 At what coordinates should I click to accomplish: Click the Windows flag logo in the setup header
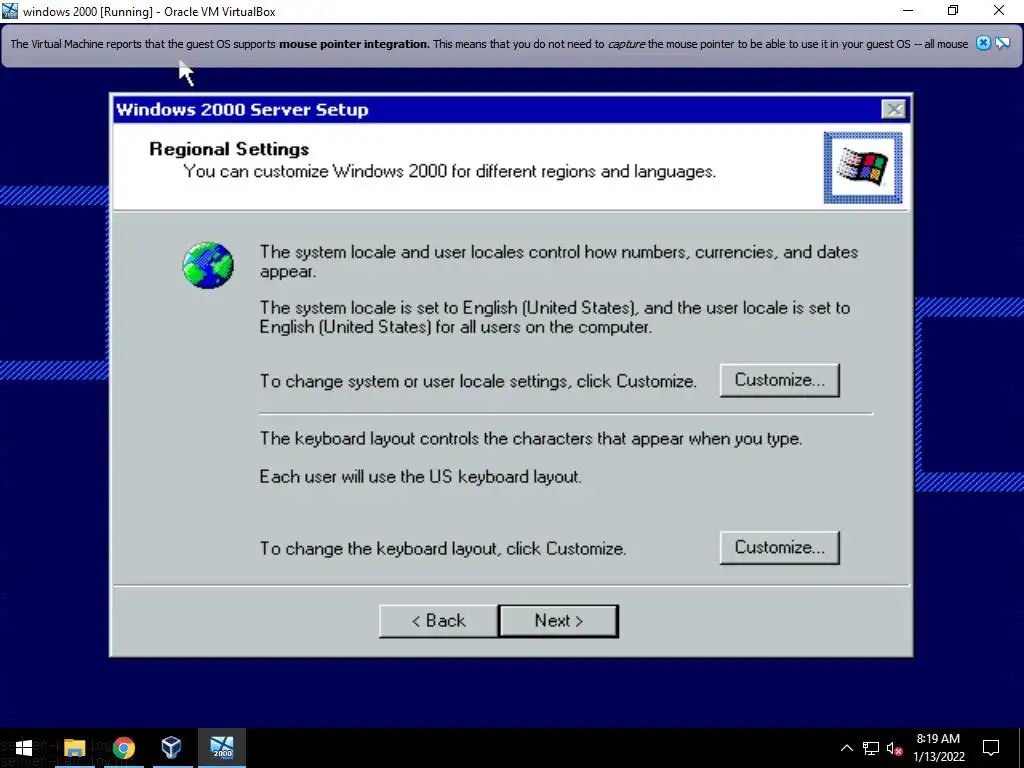tap(863, 168)
